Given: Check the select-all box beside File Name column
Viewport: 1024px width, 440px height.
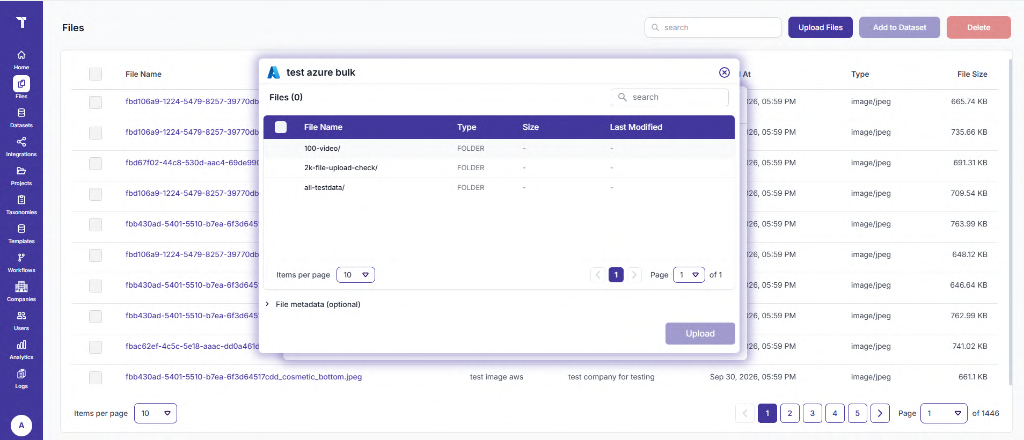Looking at the screenshot, I should pos(95,74).
